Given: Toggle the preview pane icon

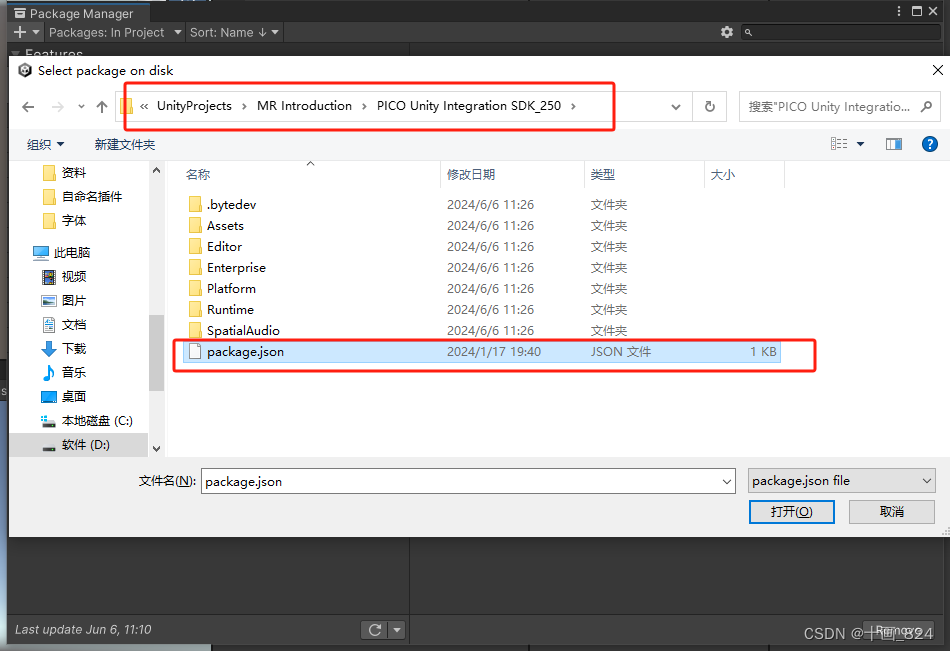Looking at the screenshot, I should click(894, 144).
